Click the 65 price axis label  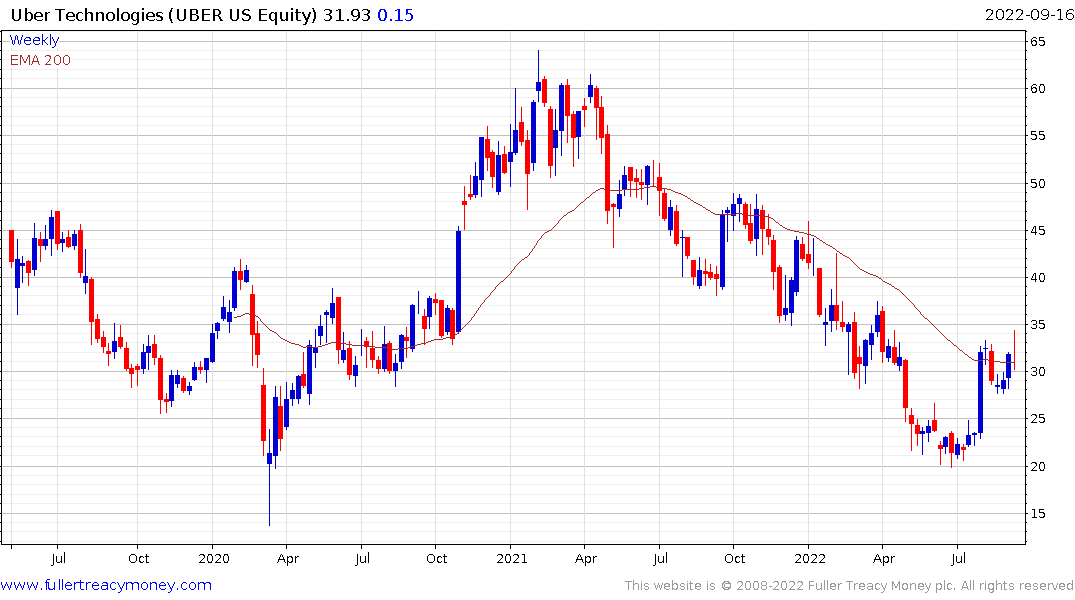pos(1037,41)
